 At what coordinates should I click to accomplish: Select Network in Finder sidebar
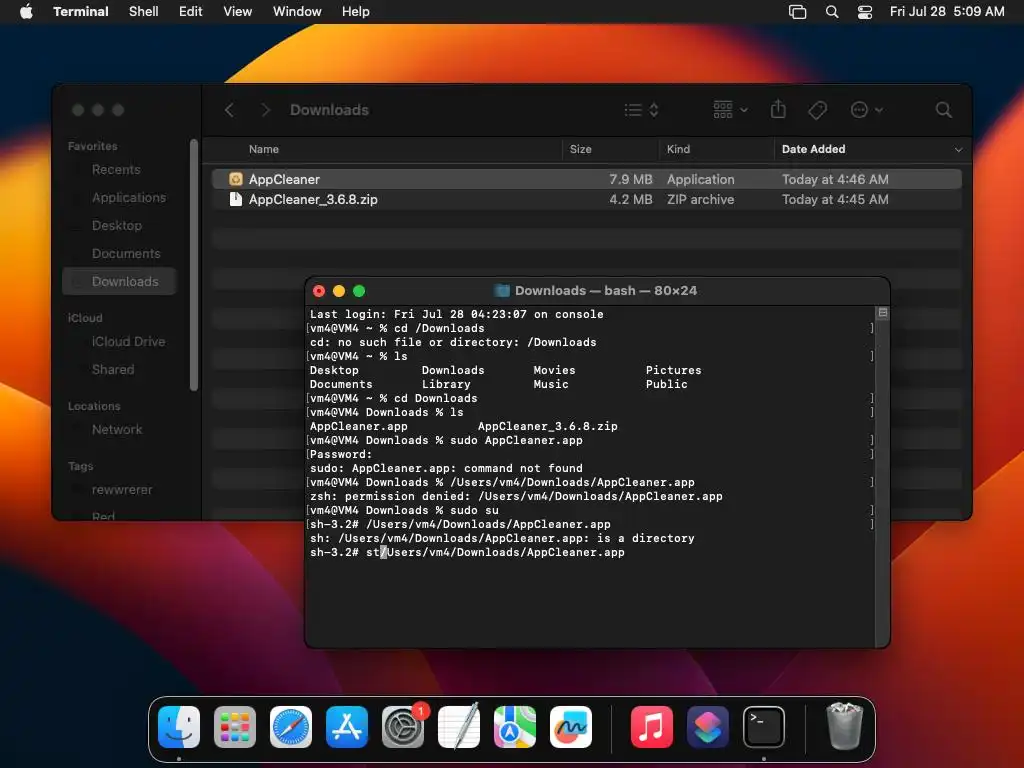(x=117, y=430)
